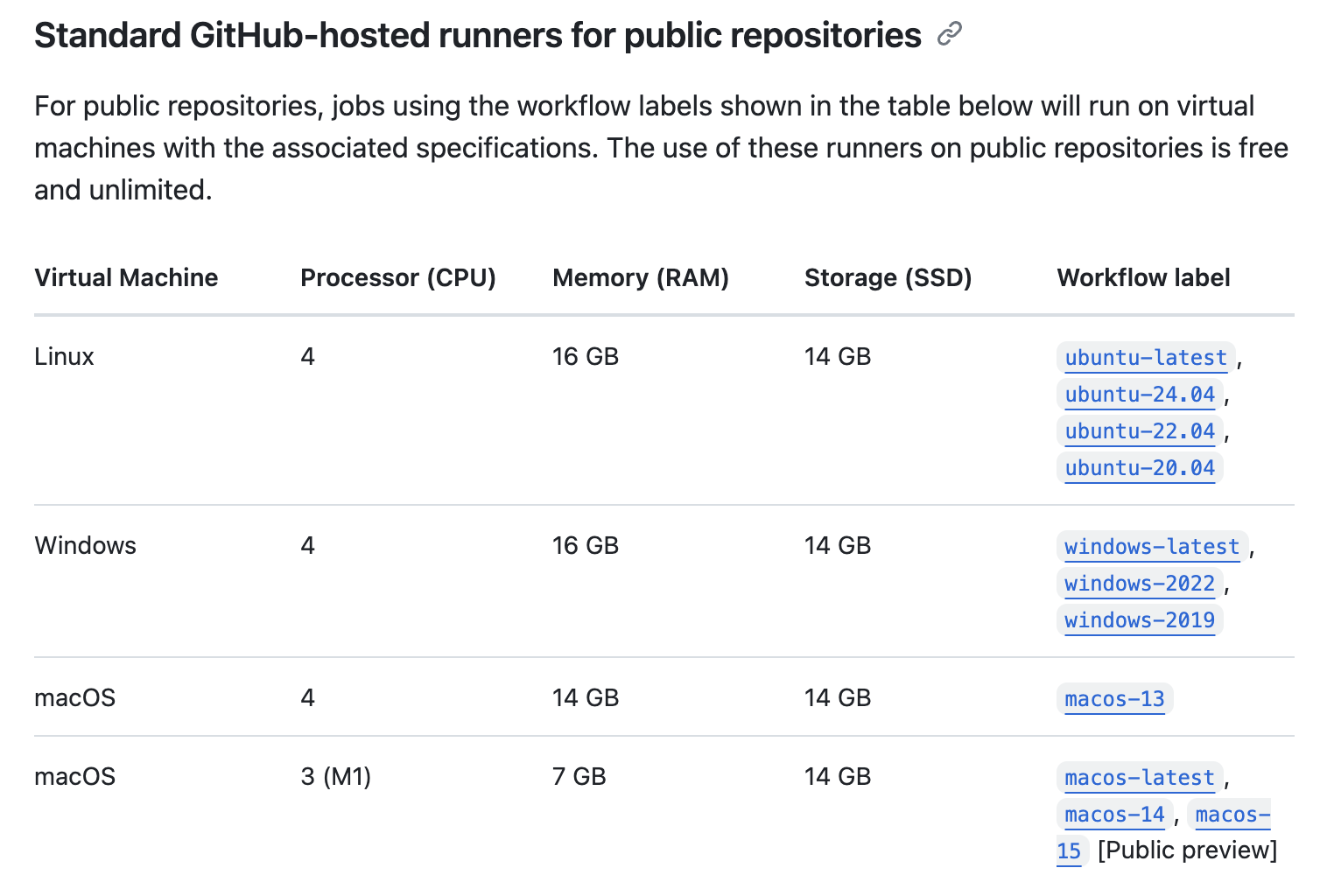Open the macos-13 workflow label link

click(1114, 698)
